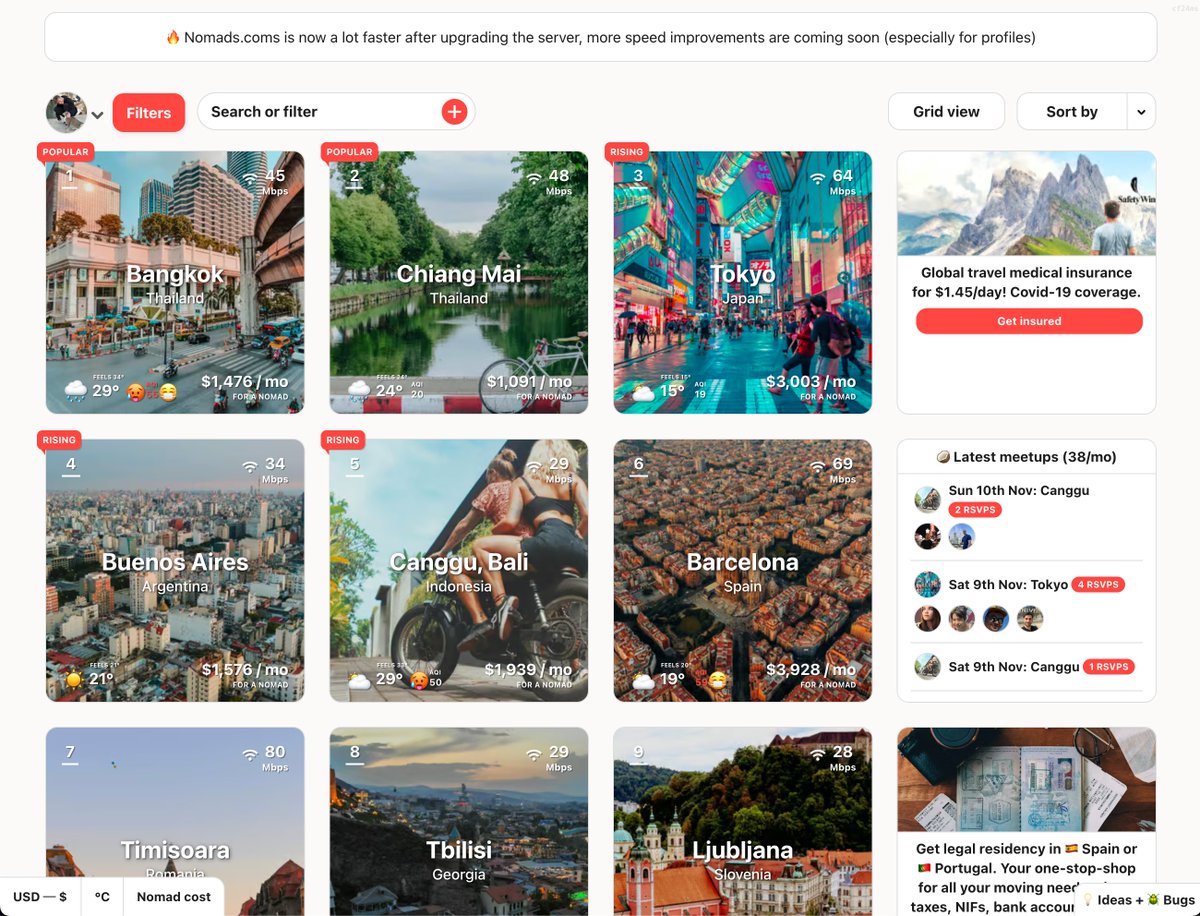The height and width of the screenshot is (916, 1200).
Task: Click the partly sunny weather icon on Tokyo
Action: pyautogui.click(x=643, y=391)
